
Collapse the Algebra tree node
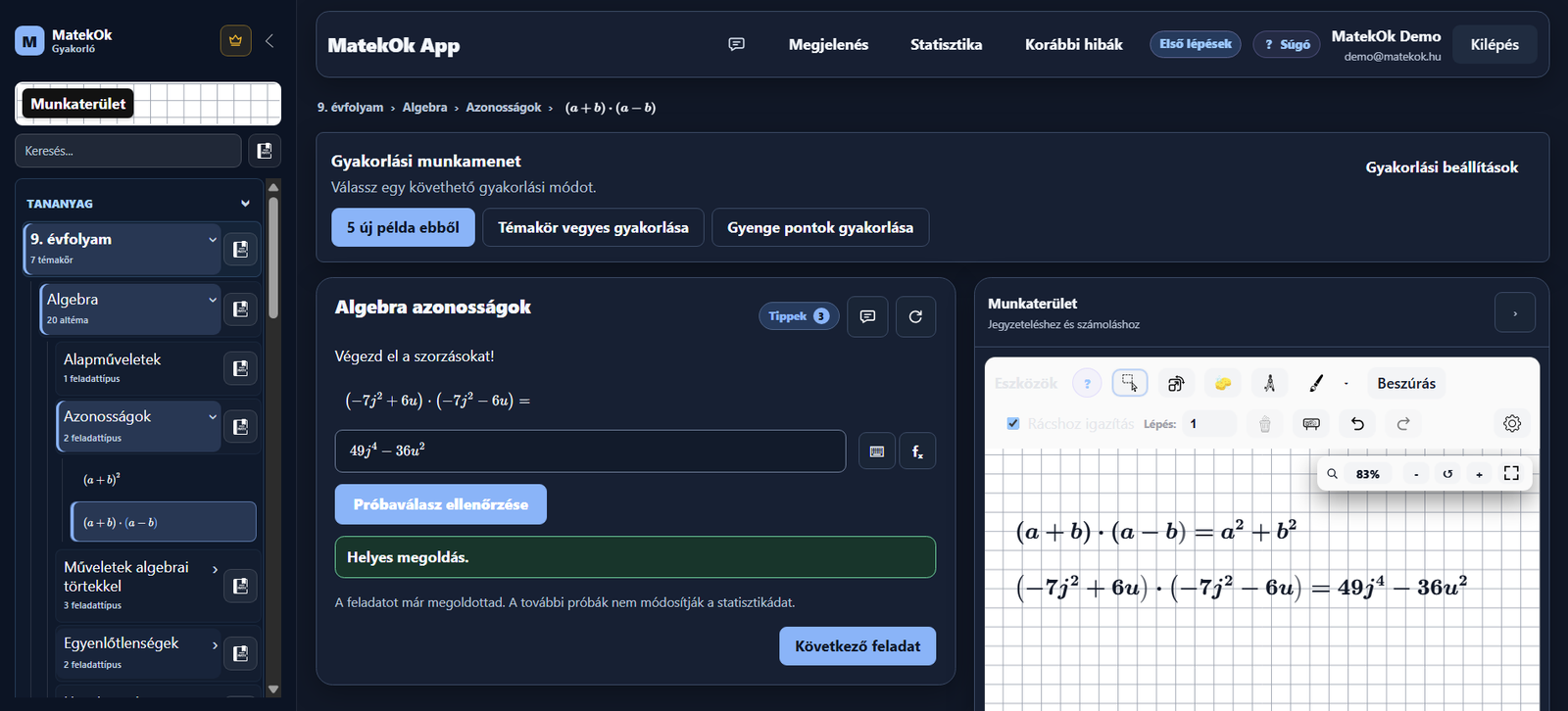[x=213, y=300]
